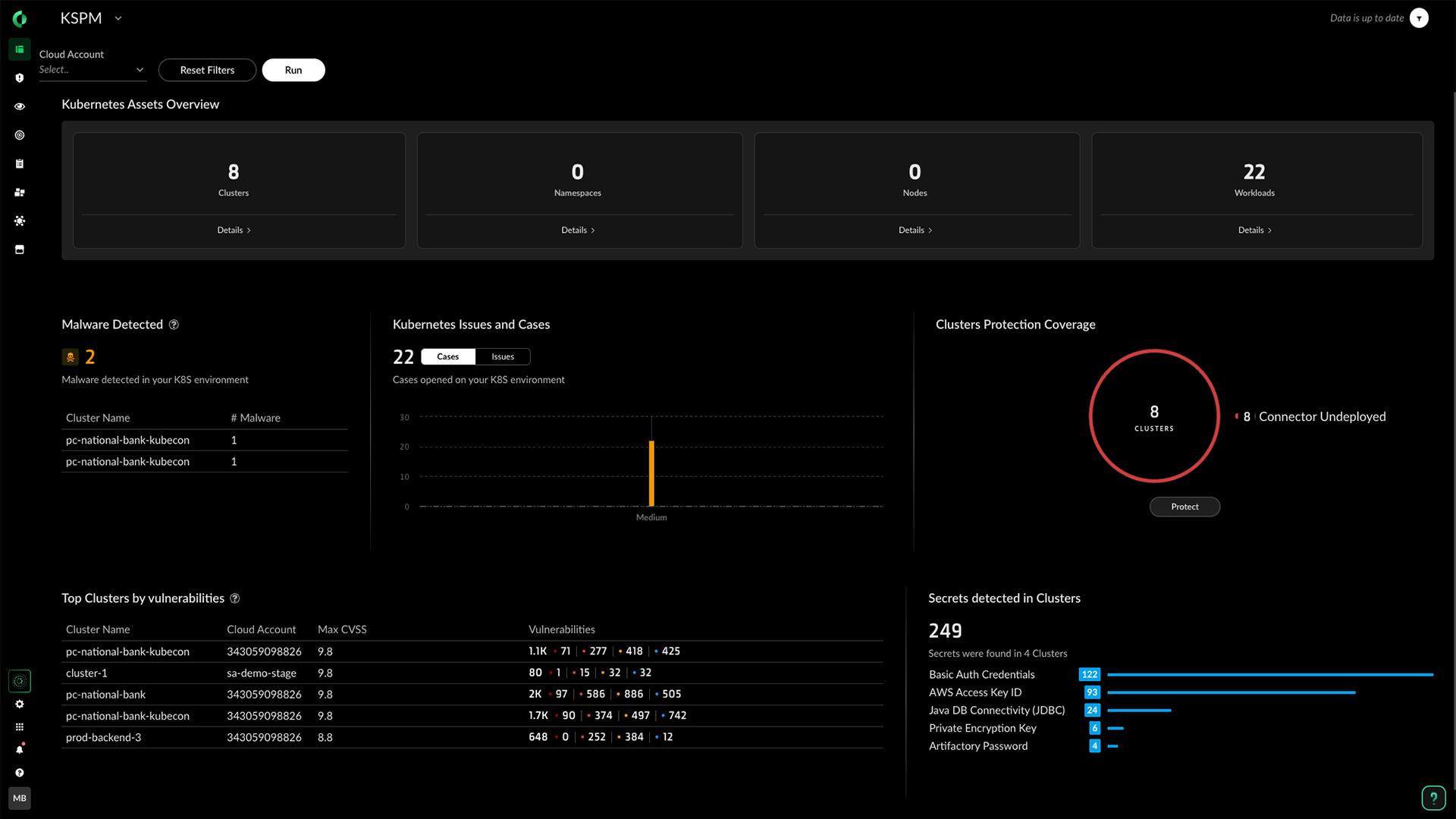Click the Malware Detected help icon
The image size is (1456, 819).
pos(174,325)
